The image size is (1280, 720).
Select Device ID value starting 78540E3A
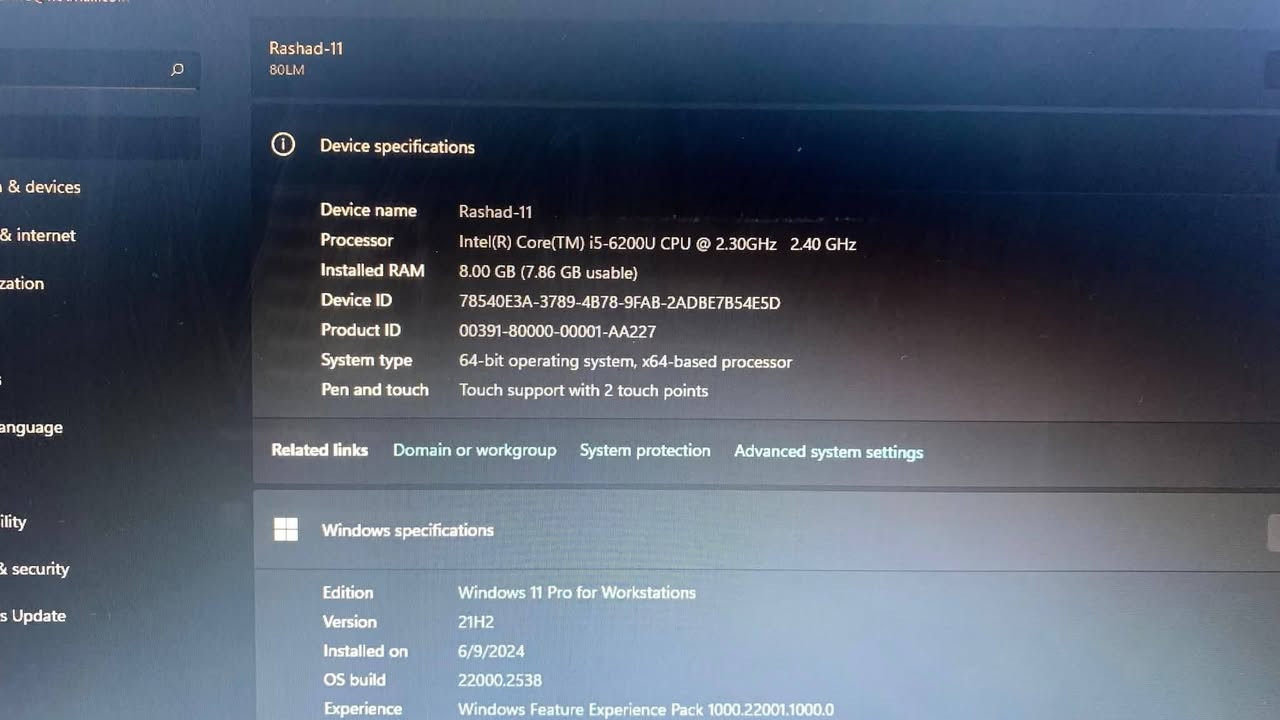pos(619,302)
